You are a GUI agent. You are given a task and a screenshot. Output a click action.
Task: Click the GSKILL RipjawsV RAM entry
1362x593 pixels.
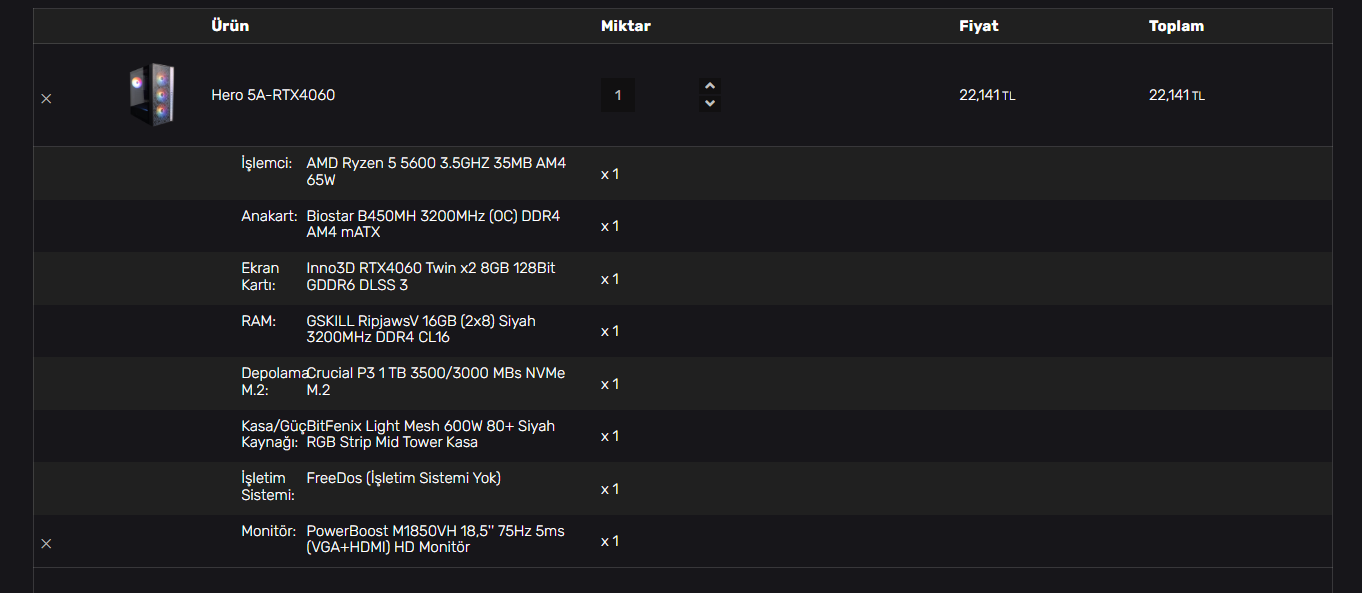click(x=420, y=329)
